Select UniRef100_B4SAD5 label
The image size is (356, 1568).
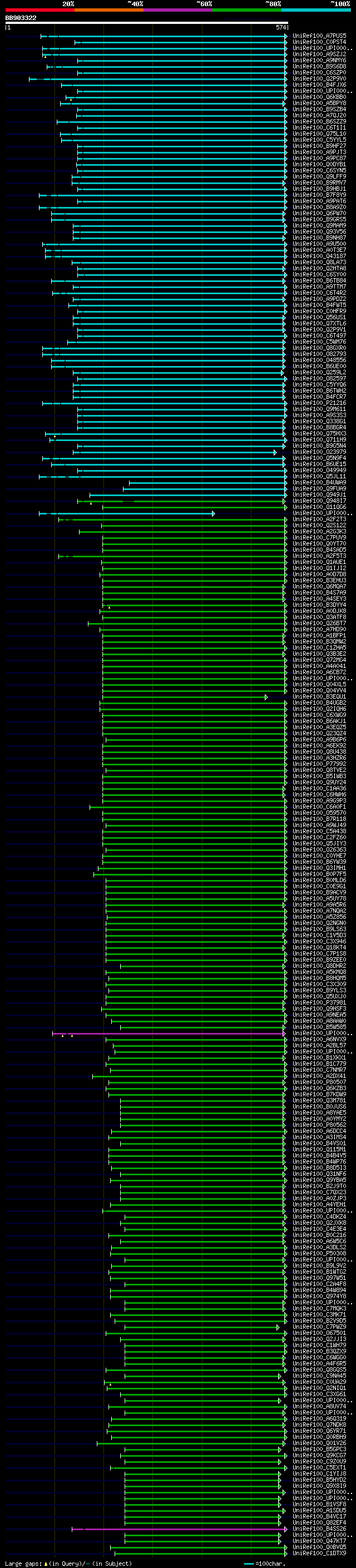pos(319,550)
